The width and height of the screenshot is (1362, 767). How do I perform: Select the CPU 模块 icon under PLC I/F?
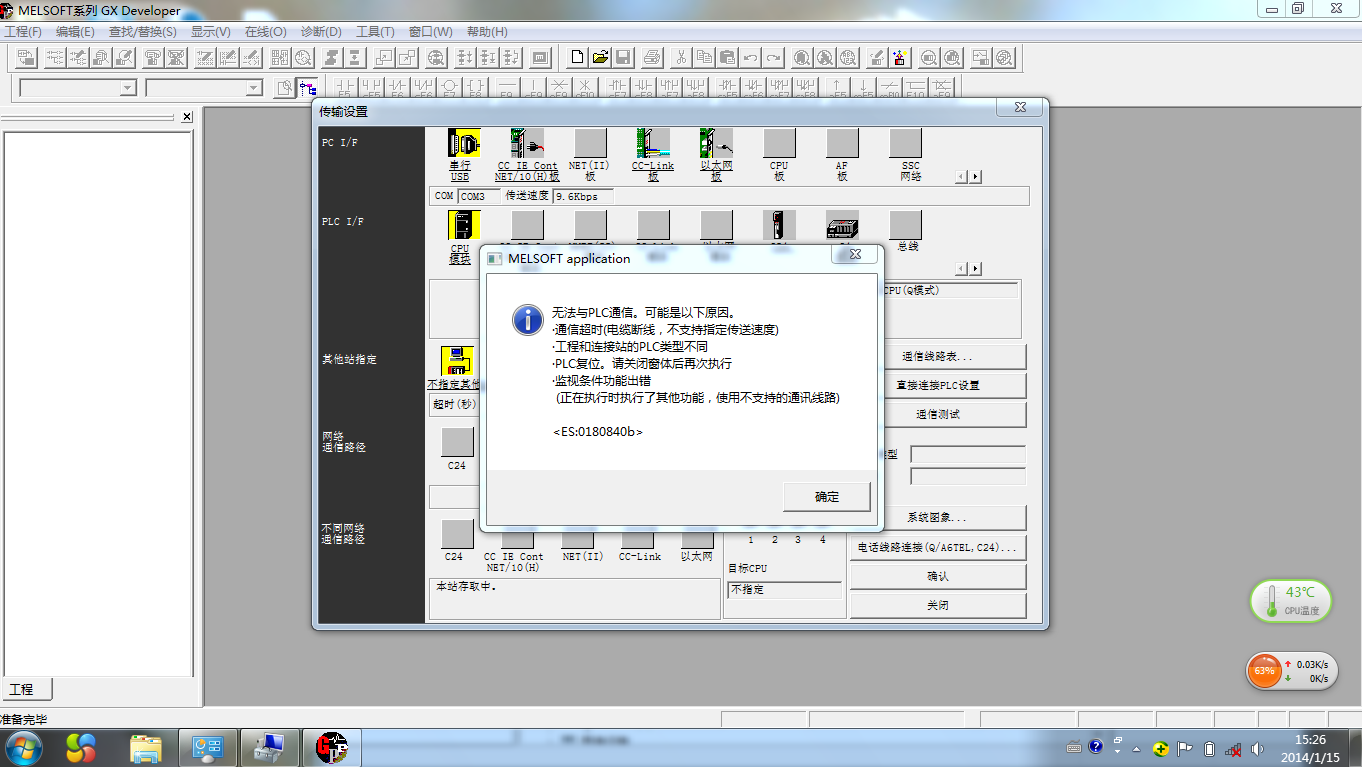point(463,226)
